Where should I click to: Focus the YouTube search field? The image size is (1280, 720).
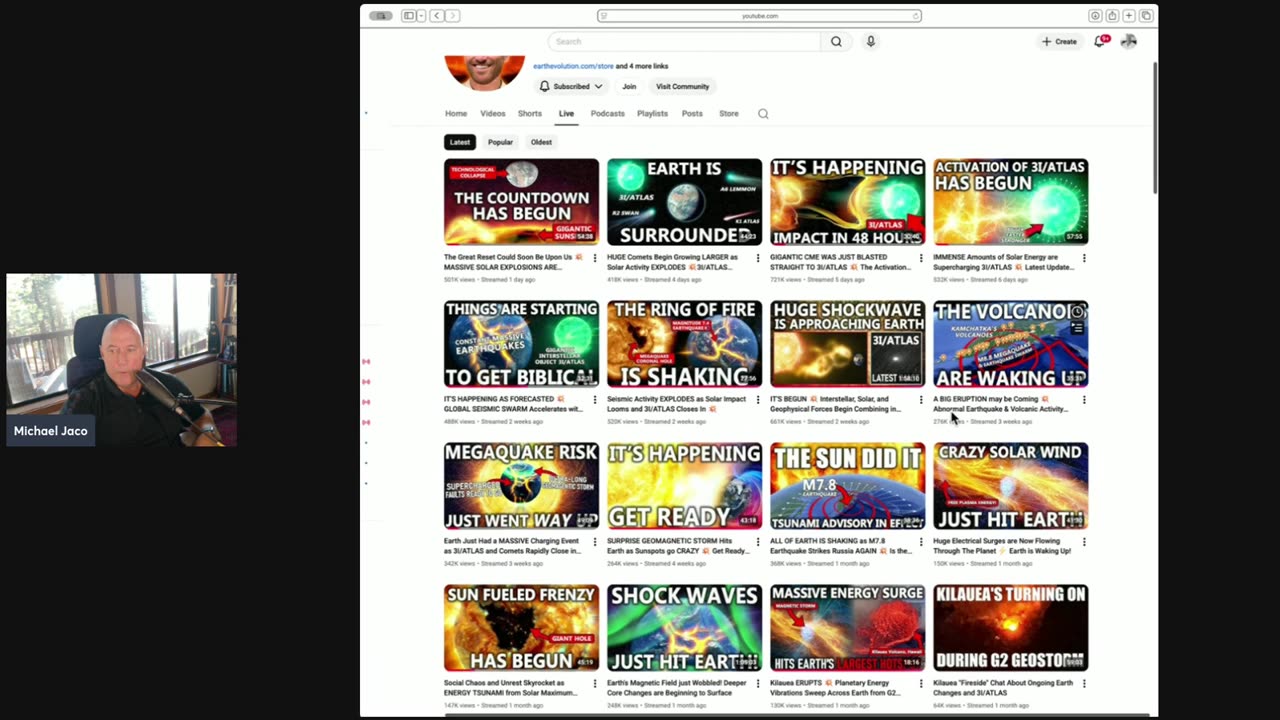(x=684, y=41)
